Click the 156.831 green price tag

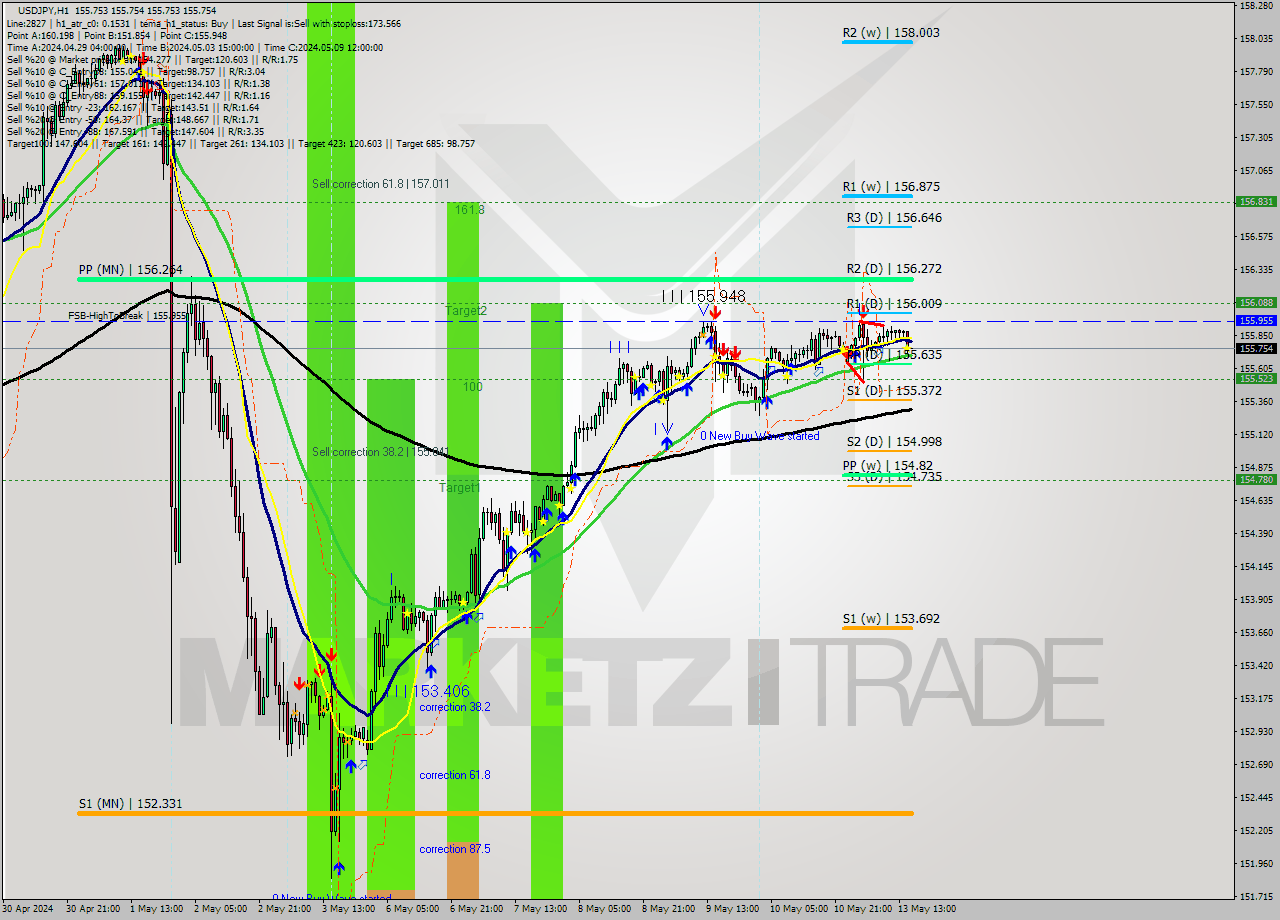tap(1256, 202)
